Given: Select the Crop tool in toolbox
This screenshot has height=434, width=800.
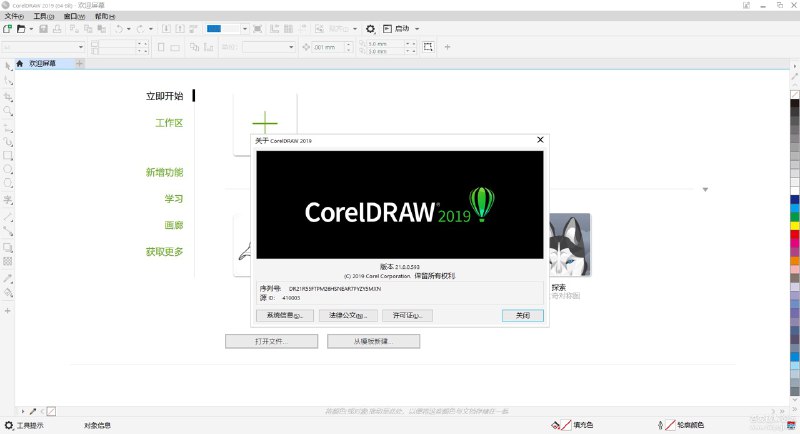Looking at the screenshot, I should click(x=8, y=97).
